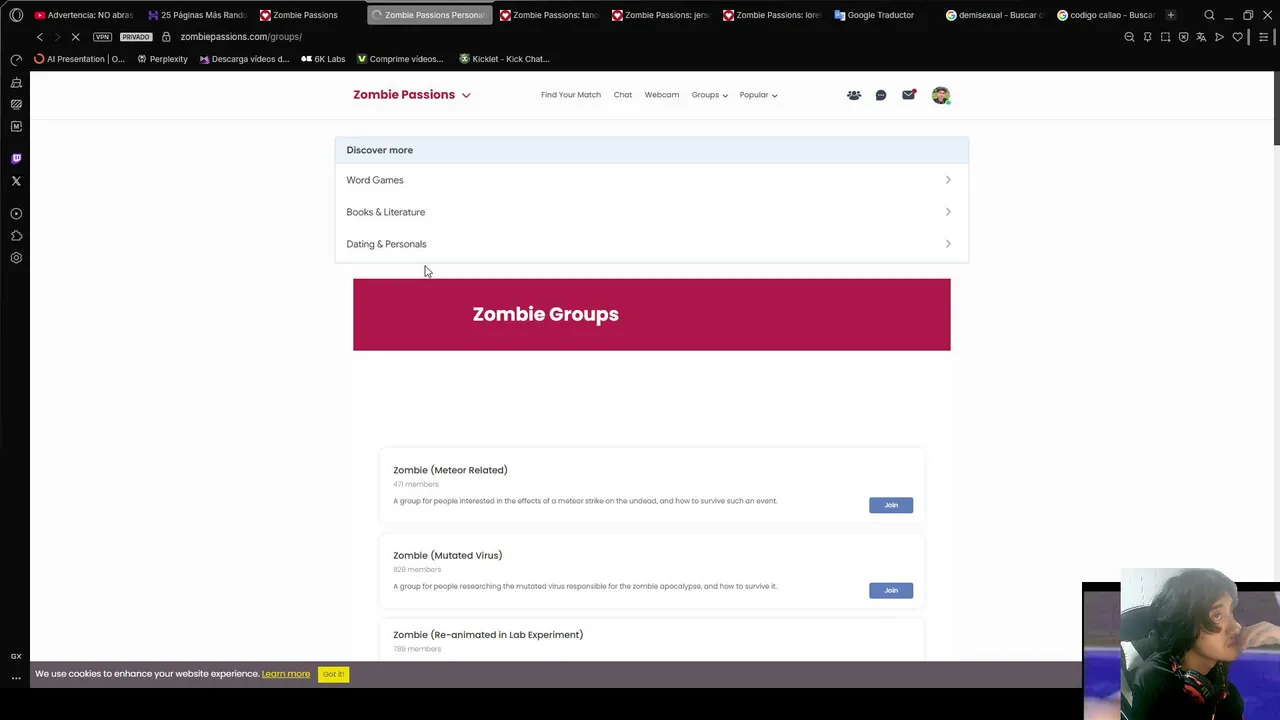
Task: Dismiss cookie banner with Got it
Action: point(333,674)
